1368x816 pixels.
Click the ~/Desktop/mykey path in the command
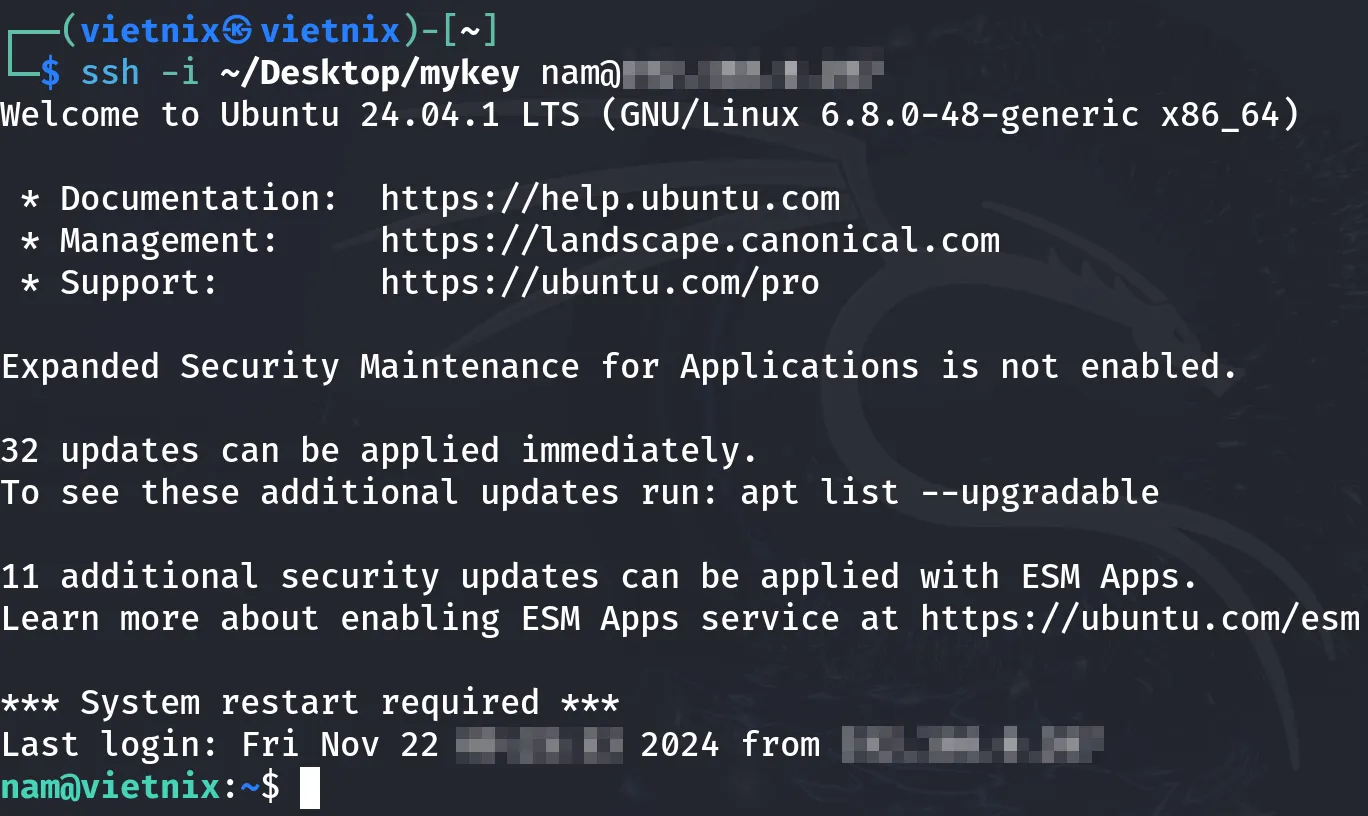pyautogui.click(x=370, y=73)
